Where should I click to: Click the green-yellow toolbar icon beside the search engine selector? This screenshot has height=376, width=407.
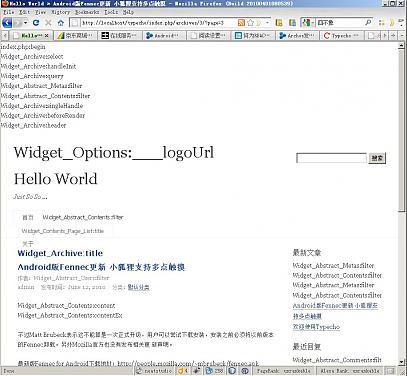click(292, 23)
